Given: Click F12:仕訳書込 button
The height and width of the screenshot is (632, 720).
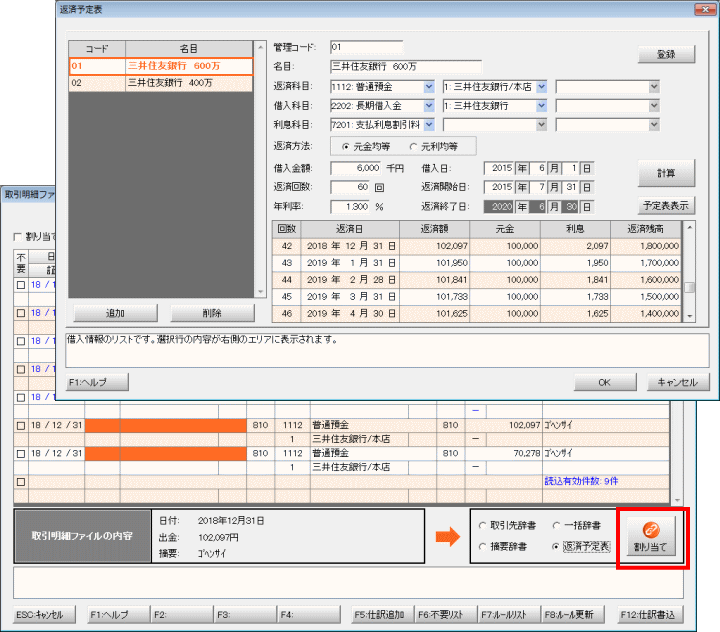Looking at the screenshot, I should [x=650, y=615].
